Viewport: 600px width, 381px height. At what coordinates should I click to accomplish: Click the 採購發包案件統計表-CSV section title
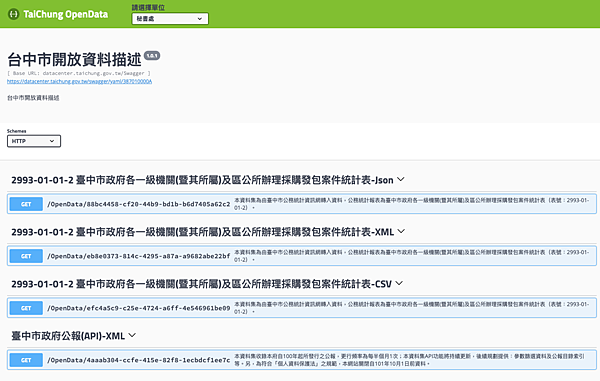coord(201,284)
